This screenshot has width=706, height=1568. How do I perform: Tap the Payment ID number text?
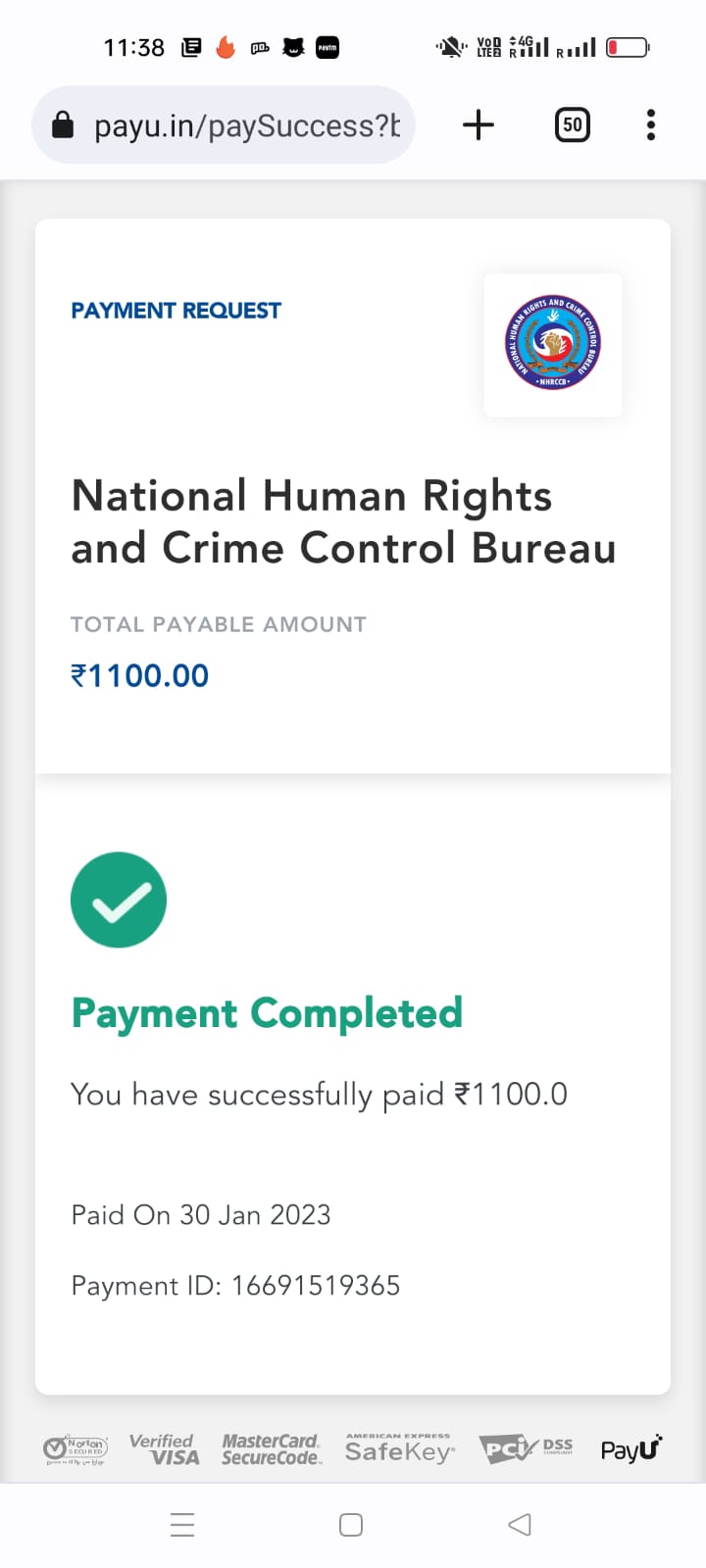(315, 1286)
